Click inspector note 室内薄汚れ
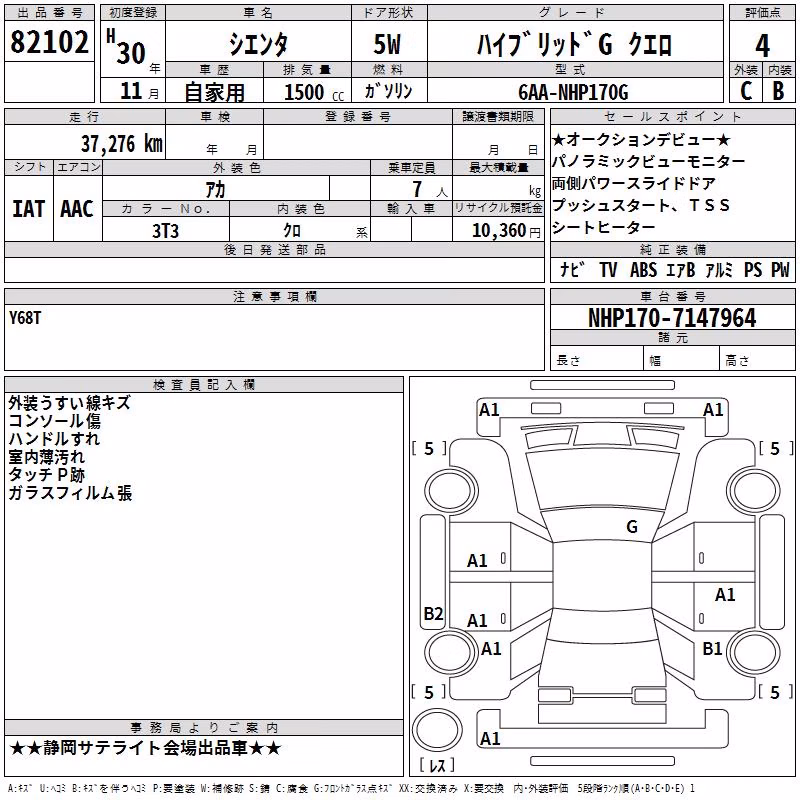The image size is (800, 800). point(46,457)
